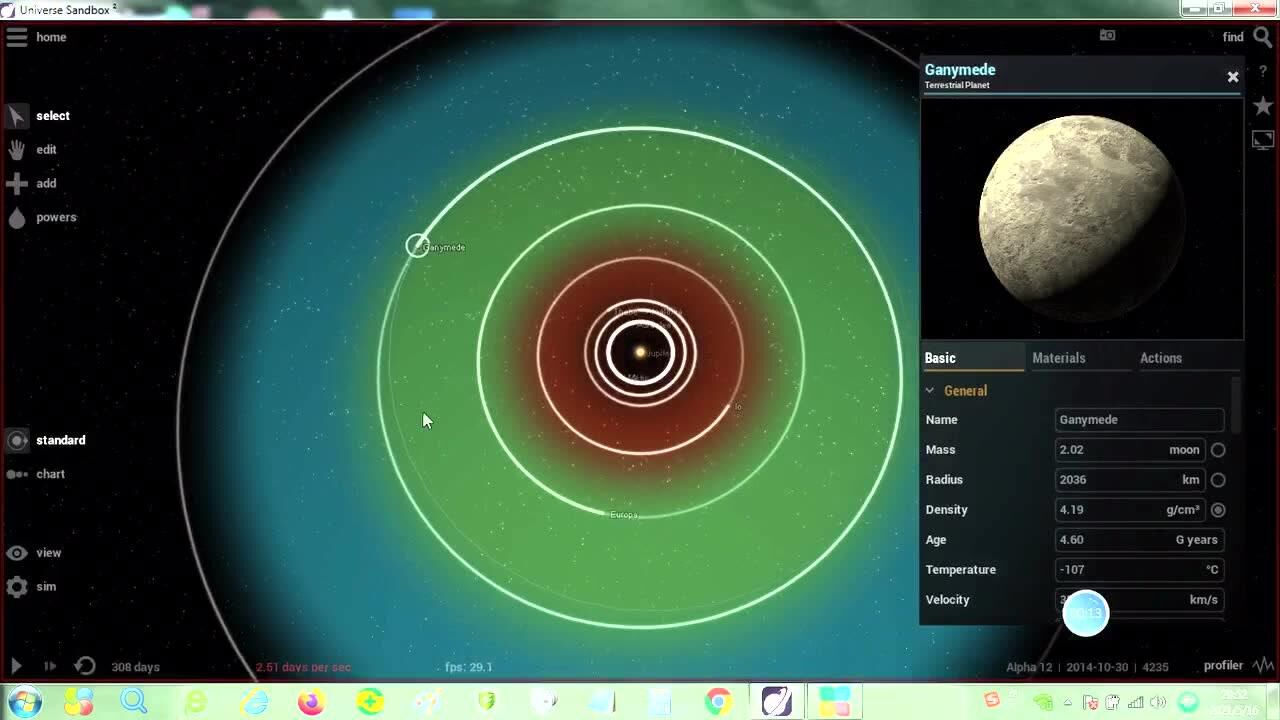Toggle the Radius lock circle
This screenshot has width=1280, height=720.
(1218, 480)
